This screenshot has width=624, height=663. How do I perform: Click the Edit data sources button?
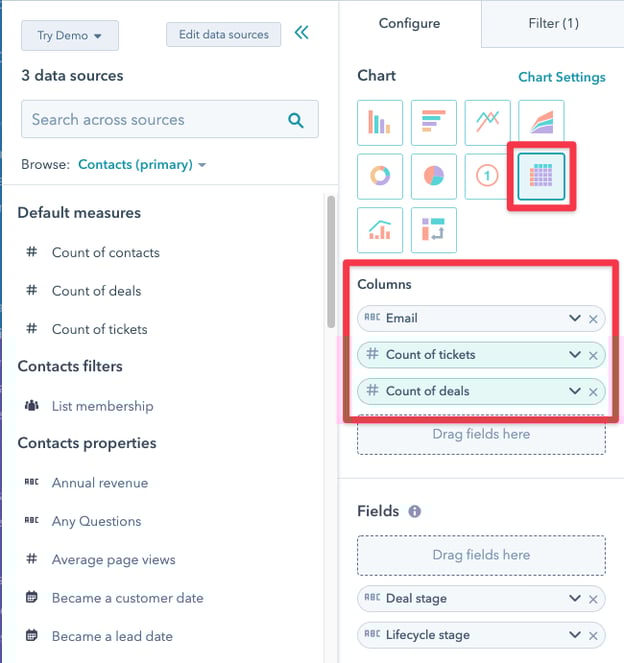(x=224, y=34)
